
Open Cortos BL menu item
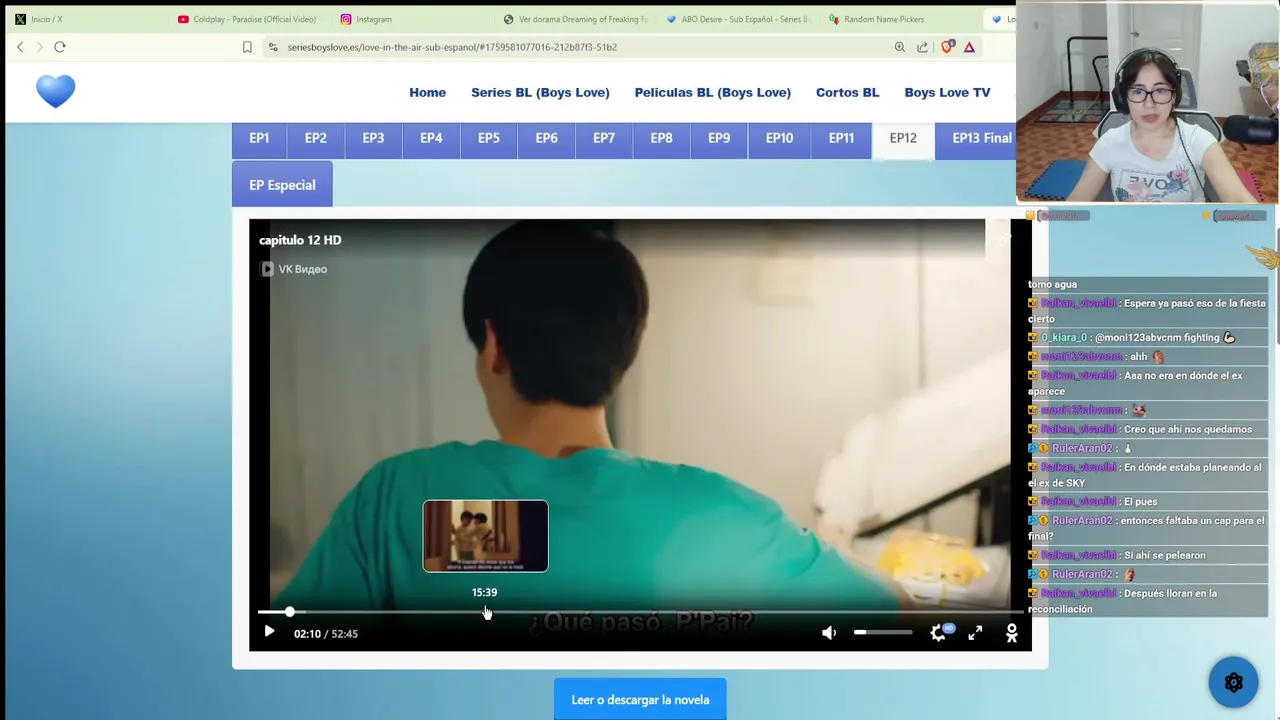[x=847, y=92]
